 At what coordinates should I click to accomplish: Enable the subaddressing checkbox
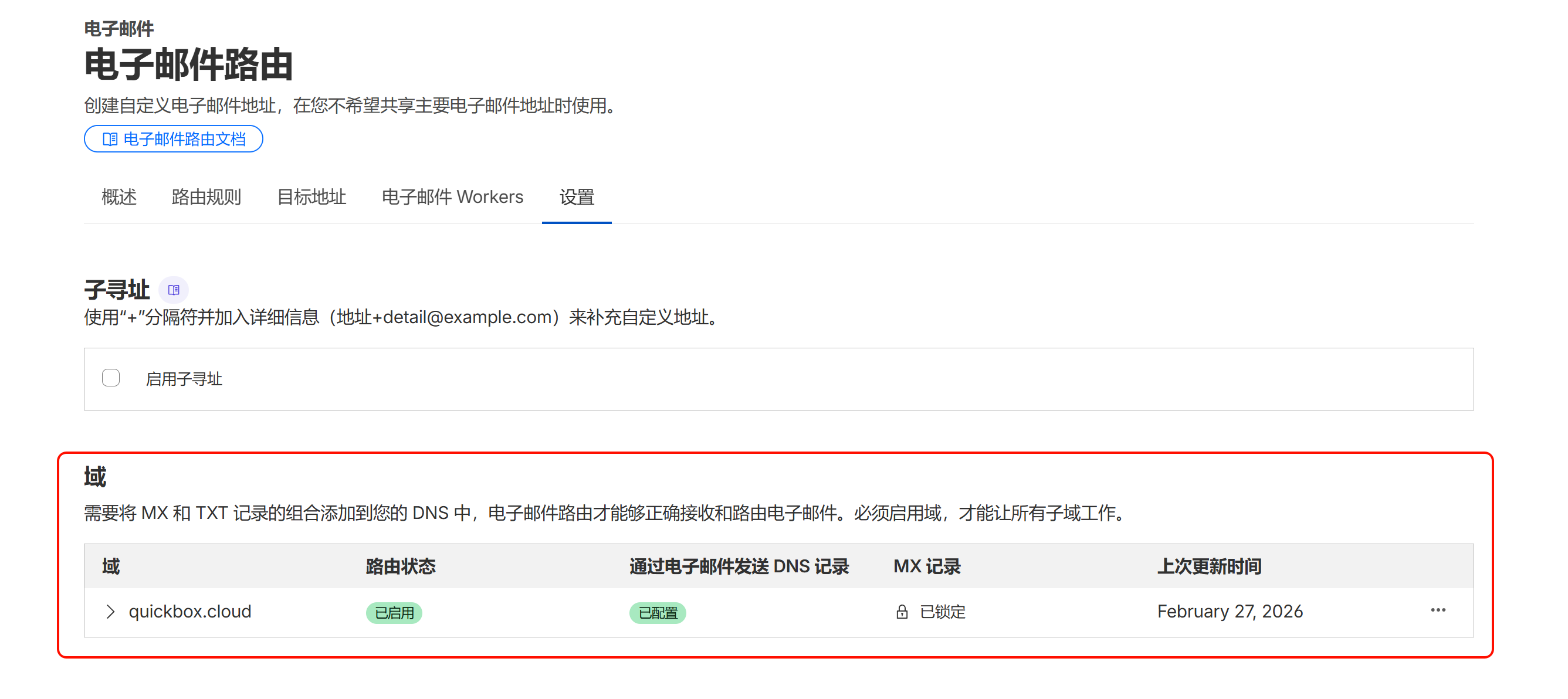[x=111, y=378]
